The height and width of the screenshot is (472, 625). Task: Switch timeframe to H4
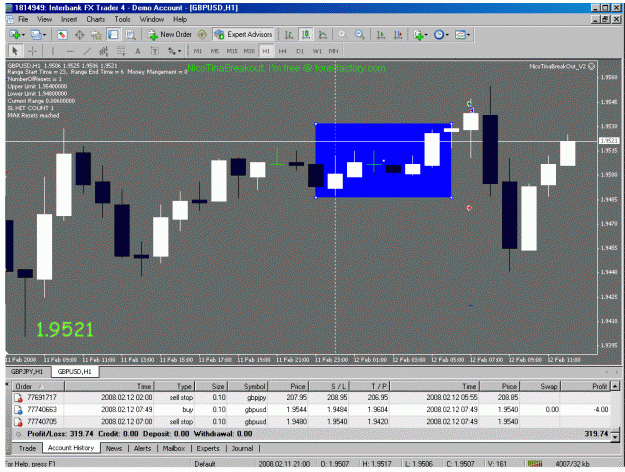point(283,51)
